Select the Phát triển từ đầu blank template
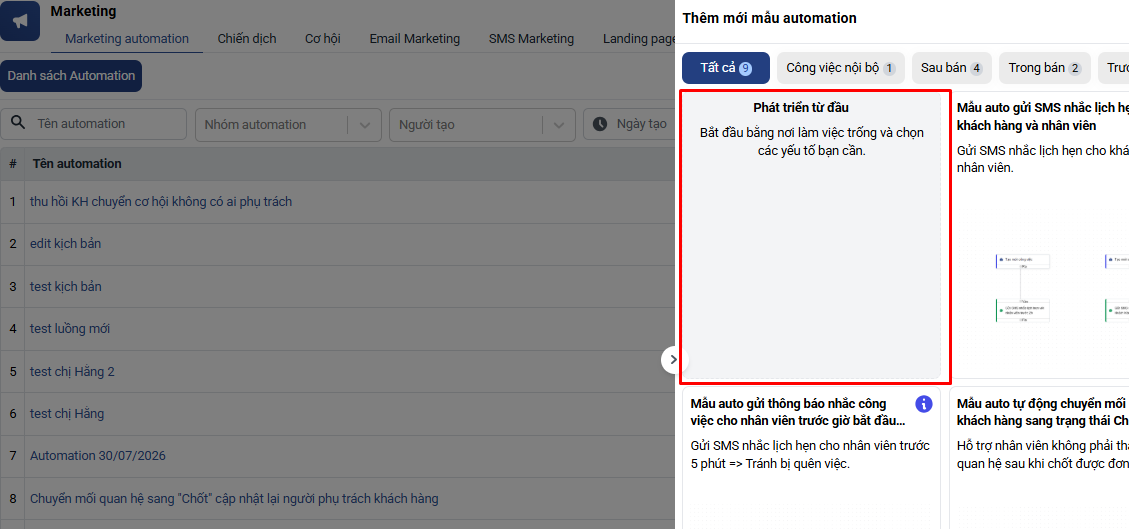The width and height of the screenshot is (1129, 529). point(811,236)
